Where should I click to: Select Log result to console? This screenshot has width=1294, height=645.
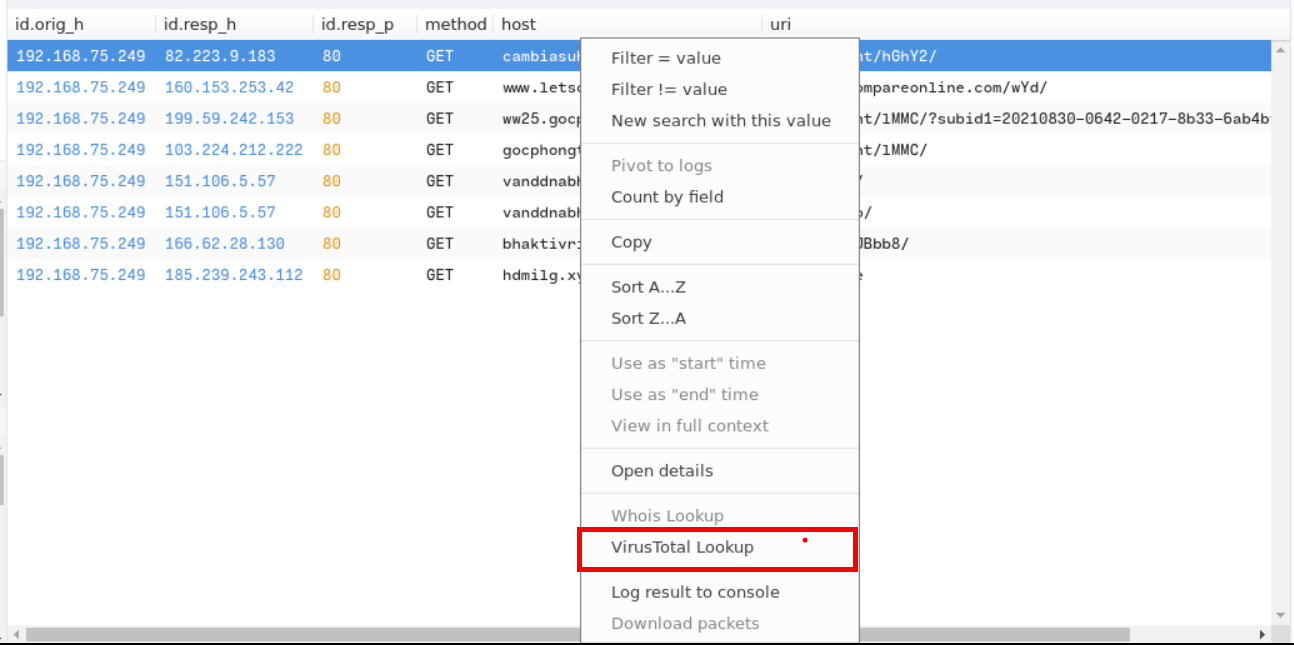pyautogui.click(x=695, y=592)
